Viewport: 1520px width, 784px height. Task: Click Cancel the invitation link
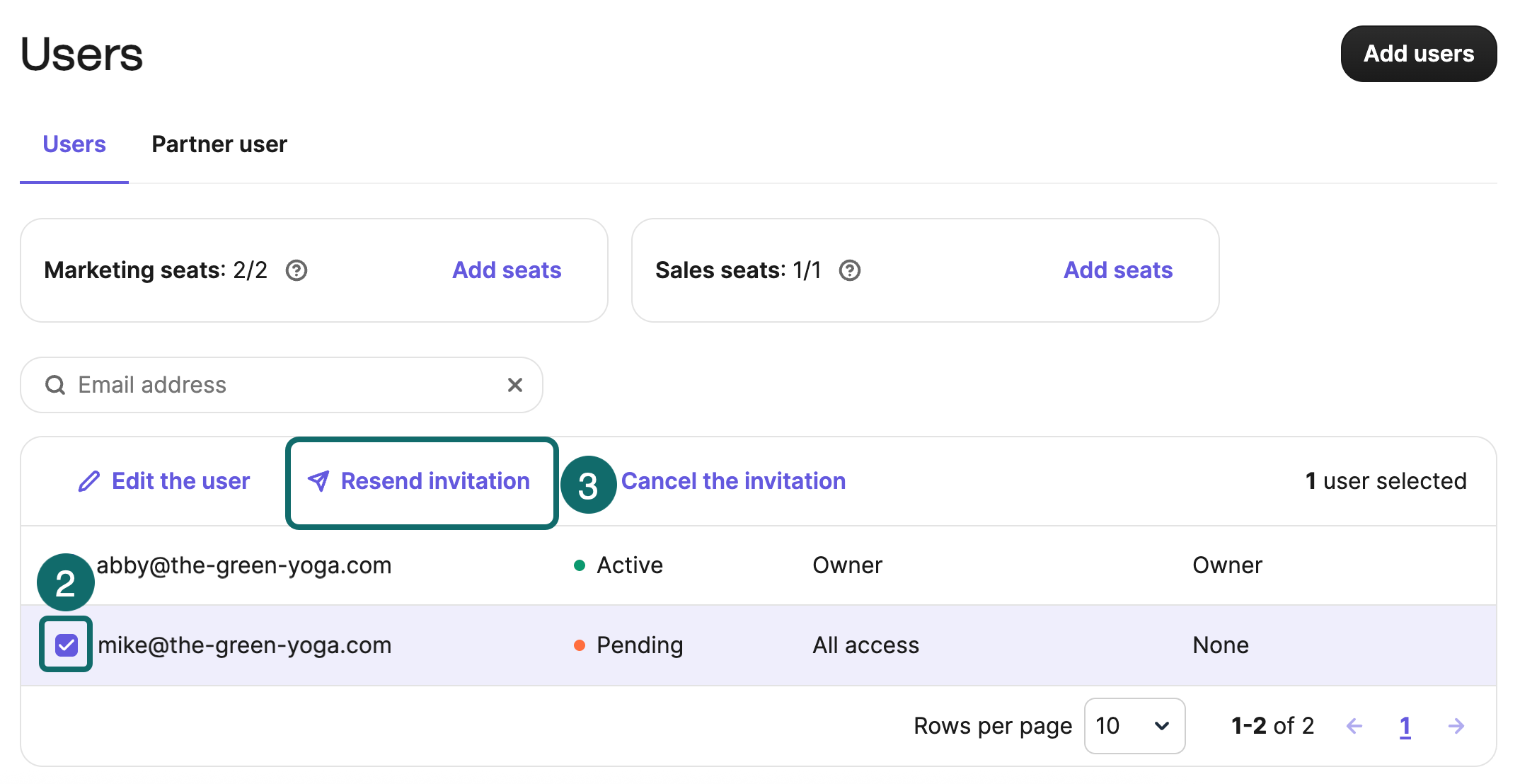point(733,481)
